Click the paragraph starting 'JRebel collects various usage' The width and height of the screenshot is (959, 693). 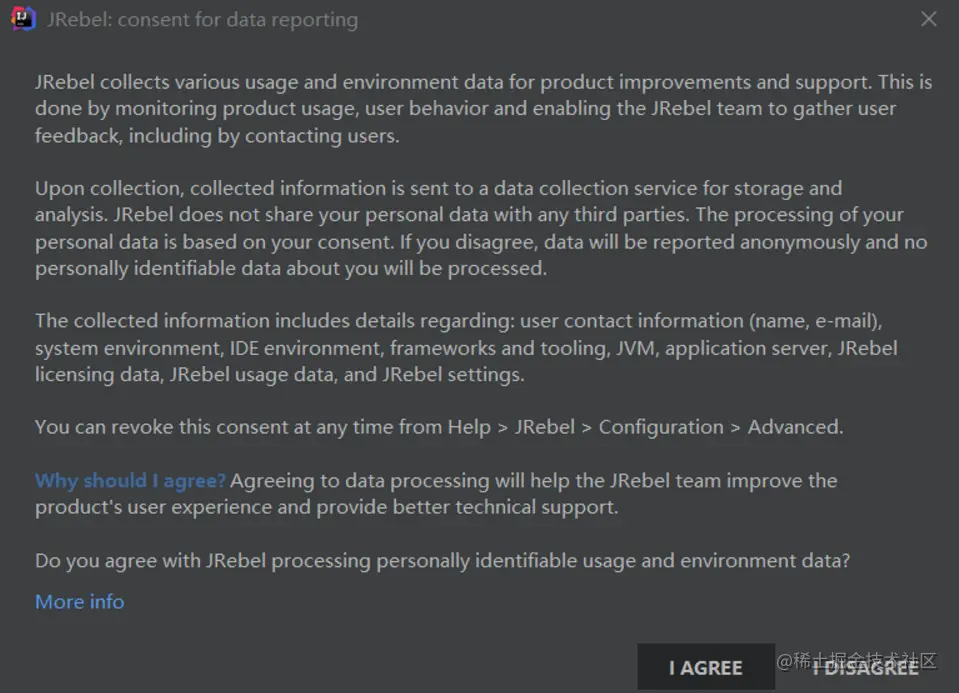pos(483,109)
